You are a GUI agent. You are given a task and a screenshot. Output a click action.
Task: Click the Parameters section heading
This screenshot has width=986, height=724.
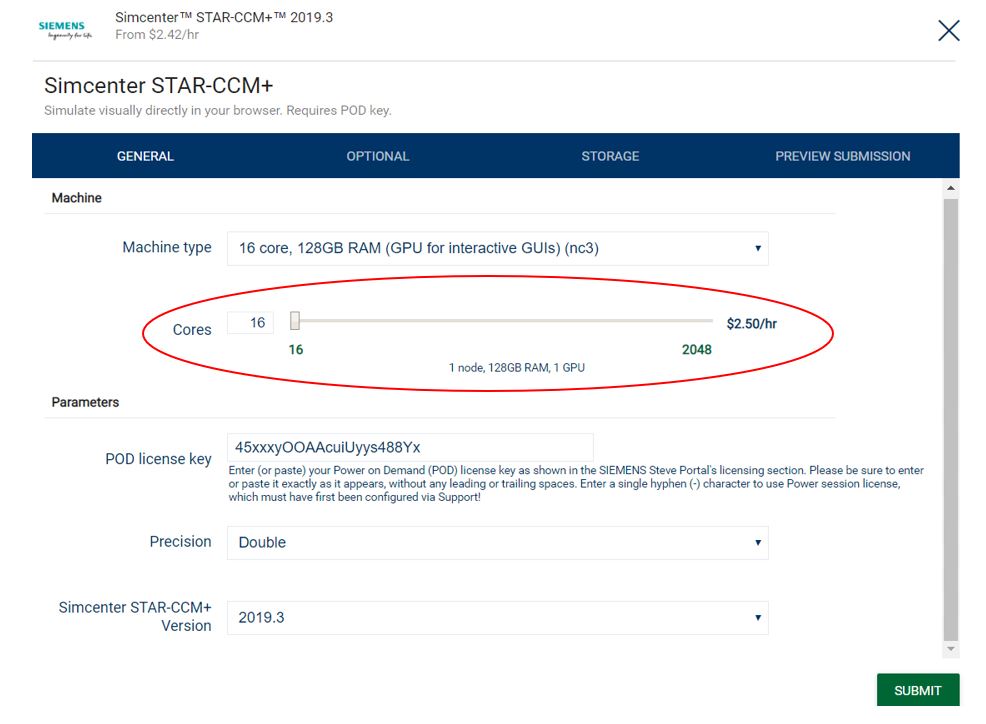[85, 403]
